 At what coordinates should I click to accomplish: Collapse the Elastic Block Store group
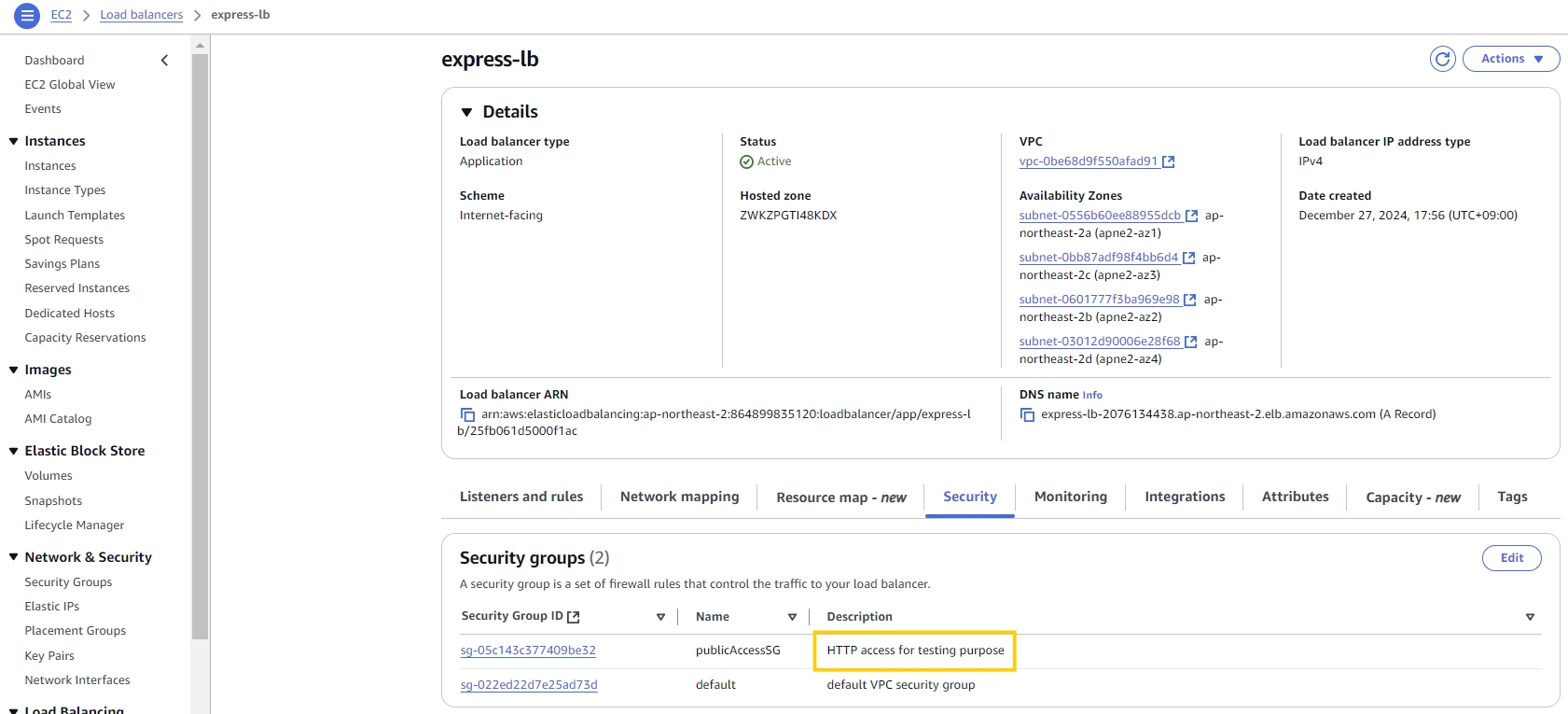click(x=14, y=451)
